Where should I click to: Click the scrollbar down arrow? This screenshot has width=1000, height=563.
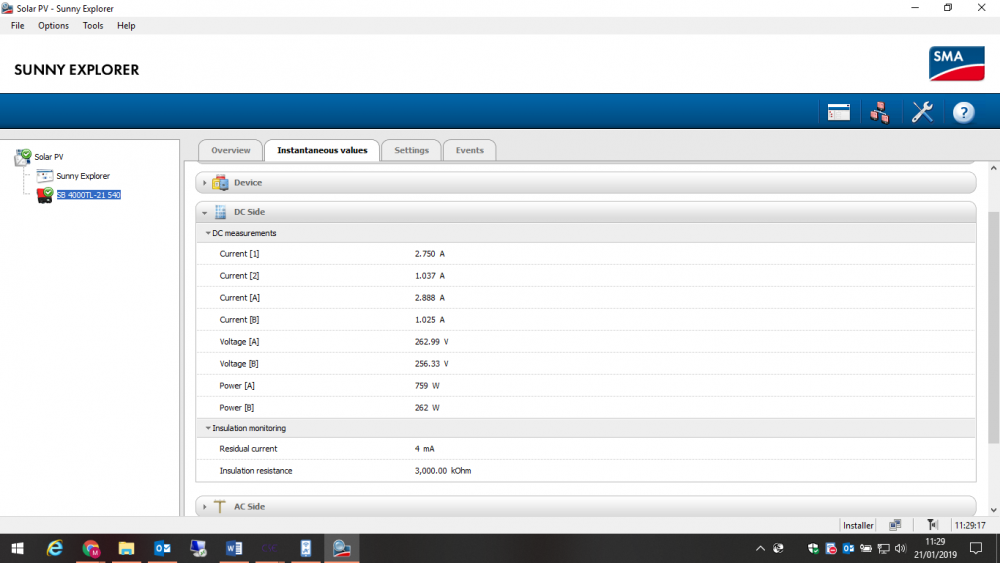tap(993, 510)
